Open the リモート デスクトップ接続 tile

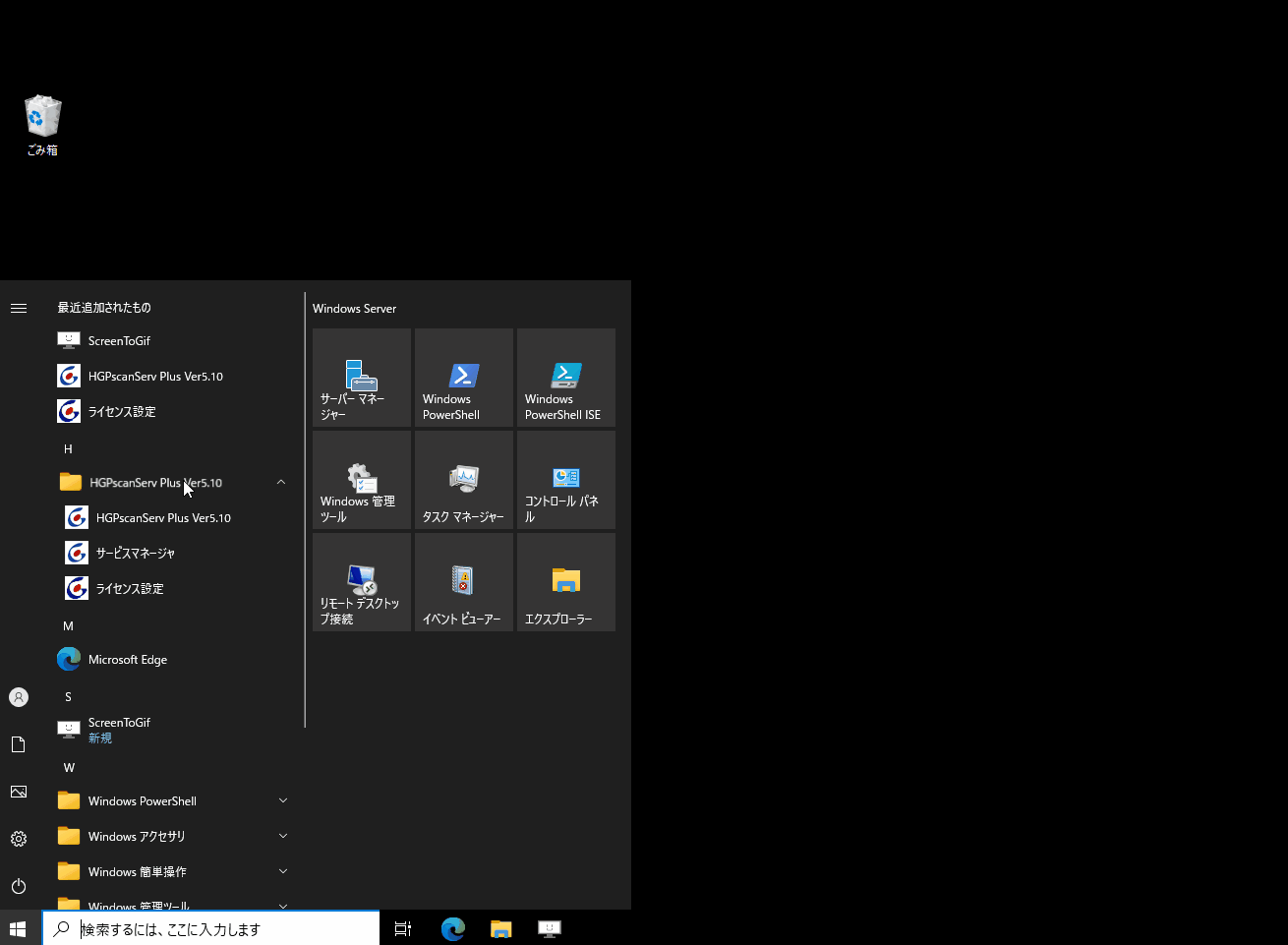(362, 582)
